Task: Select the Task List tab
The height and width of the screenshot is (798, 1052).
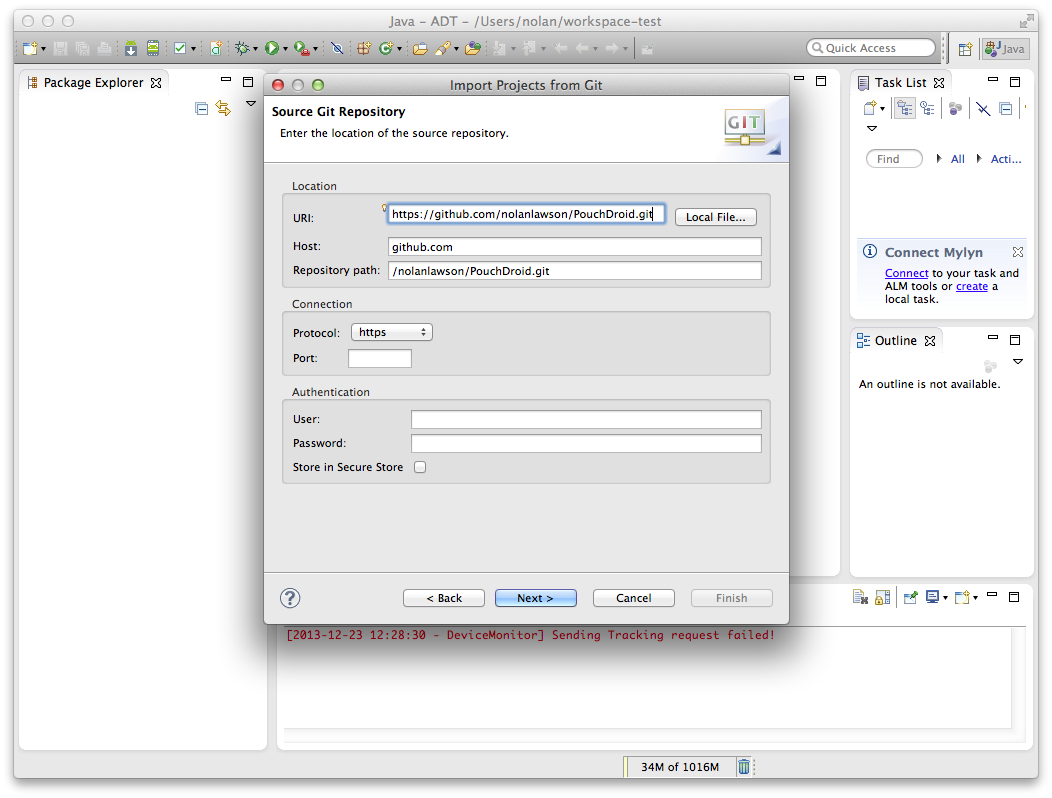Action: click(x=900, y=83)
